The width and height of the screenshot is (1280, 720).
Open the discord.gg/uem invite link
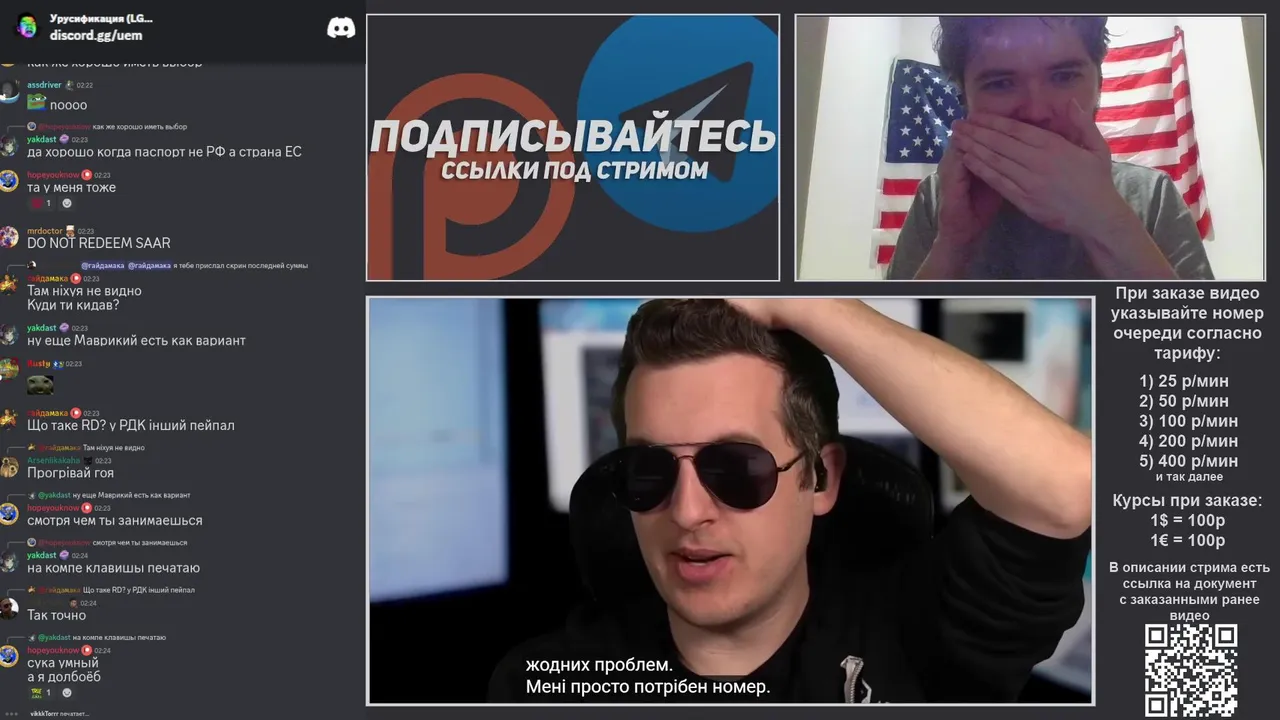[96, 35]
